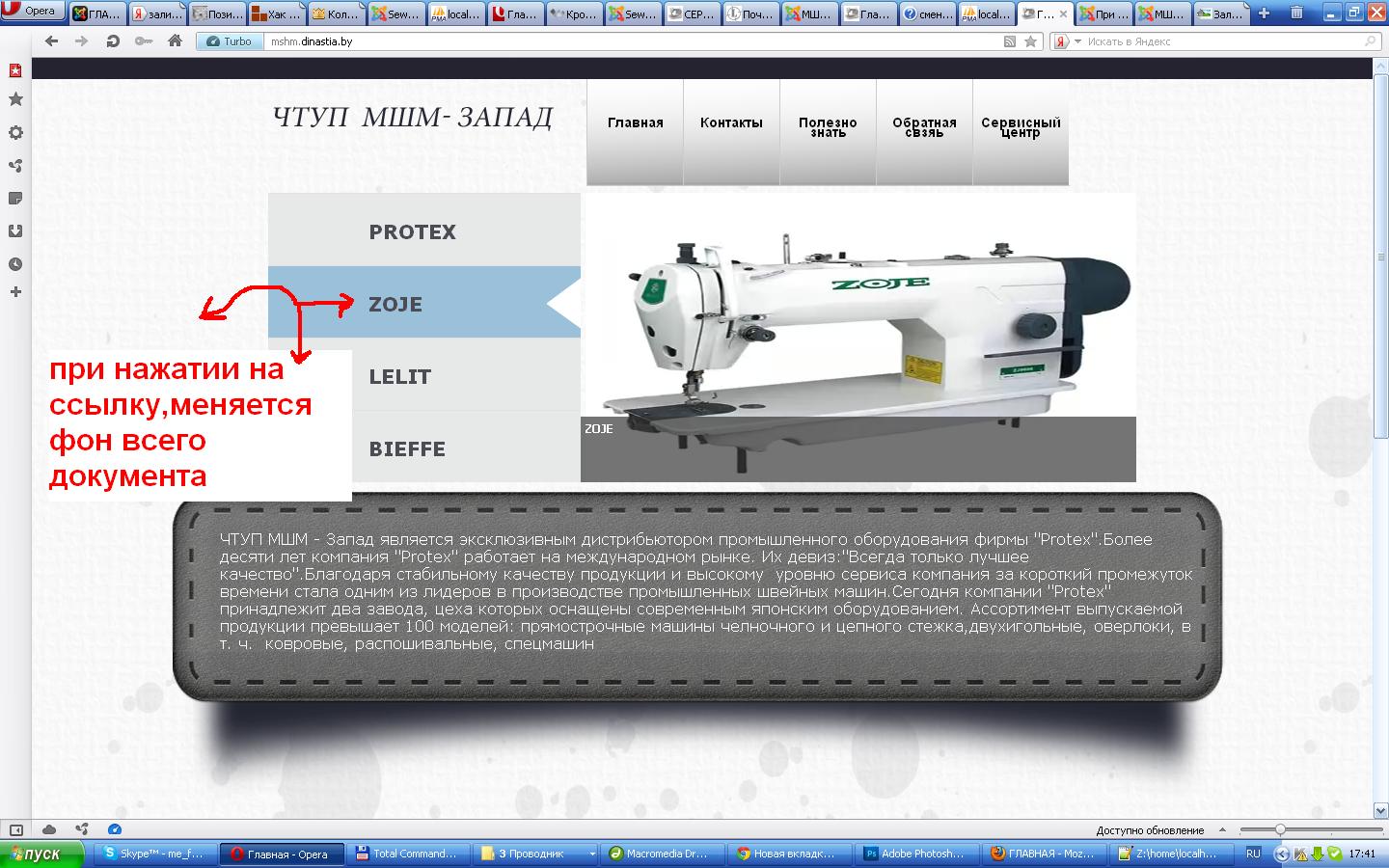This screenshot has width=1389, height=868.
Task: Switch to the 'смен...' tab
Action: tap(928, 14)
